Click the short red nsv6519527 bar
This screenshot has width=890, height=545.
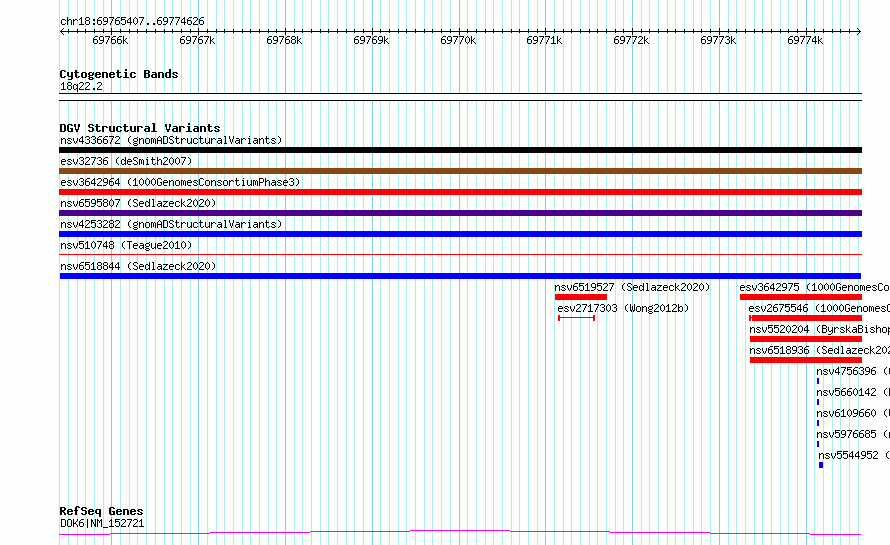click(581, 297)
